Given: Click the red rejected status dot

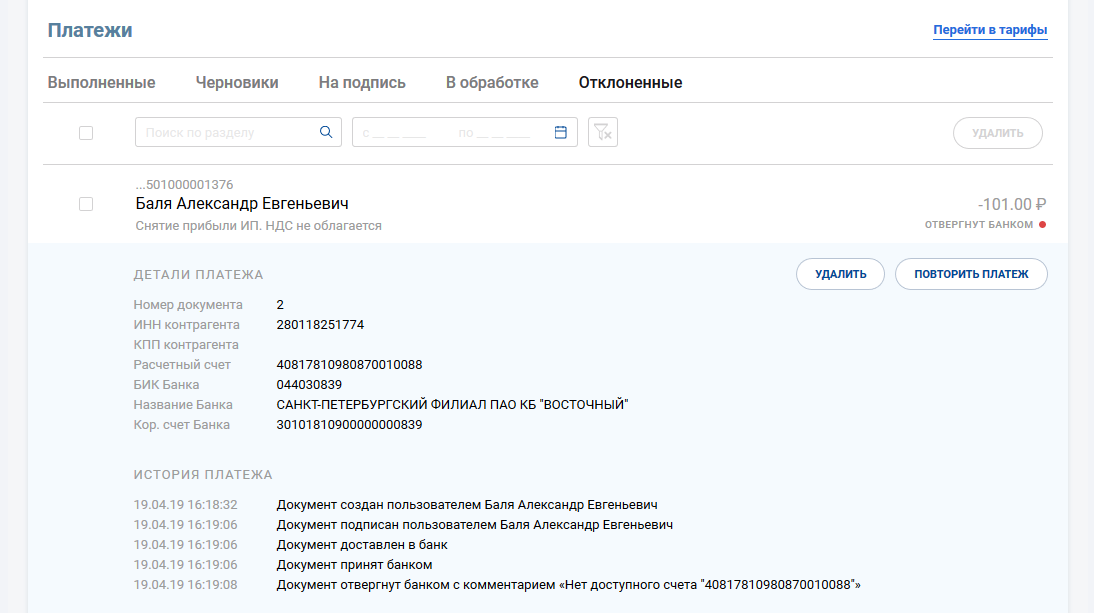Looking at the screenshot, I should click(x=1042, y=225).
